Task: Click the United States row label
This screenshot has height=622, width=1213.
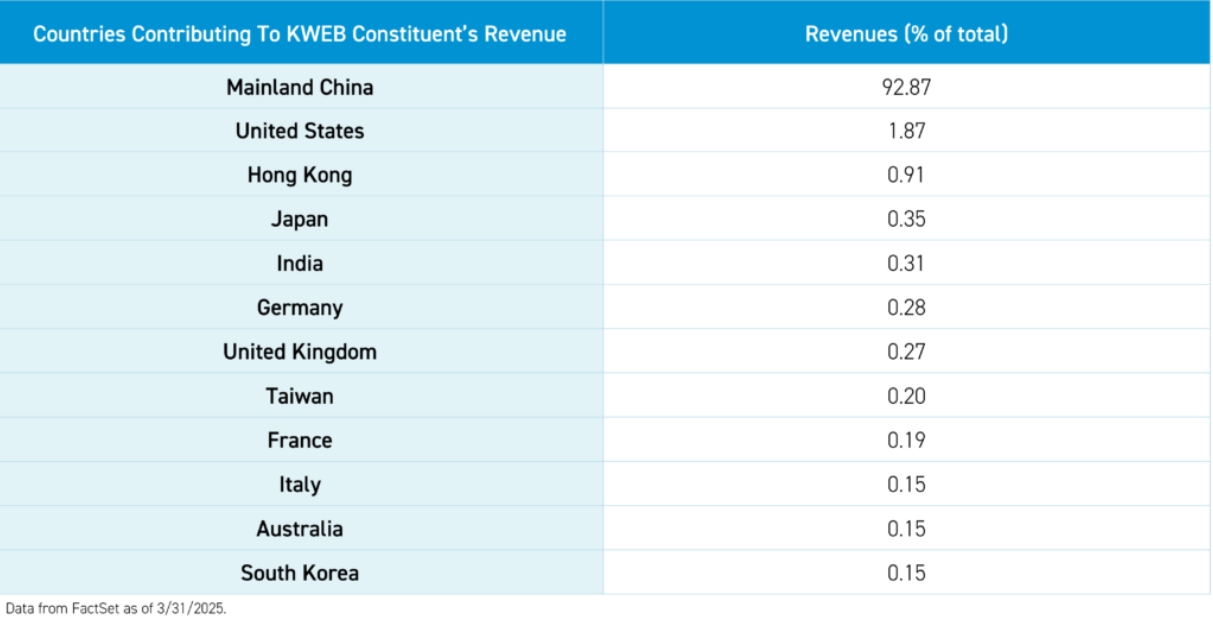Action: [x=300, y=131]
